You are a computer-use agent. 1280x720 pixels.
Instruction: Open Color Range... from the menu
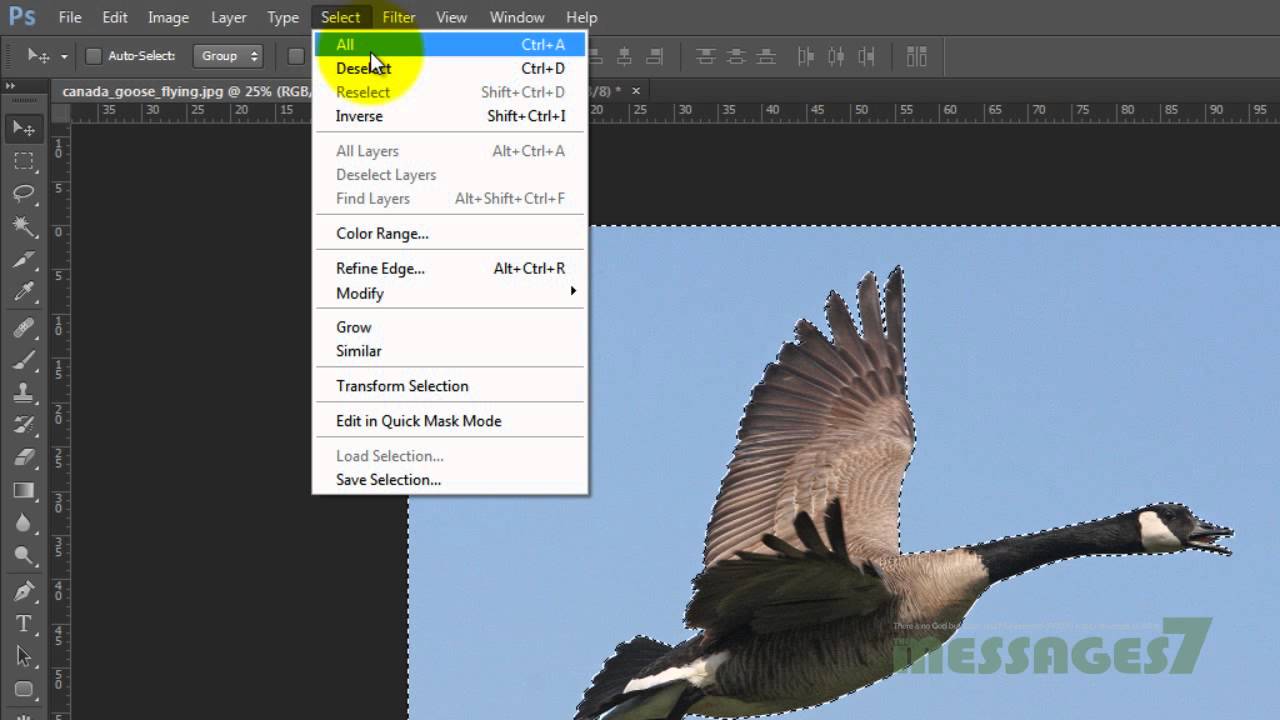pyautogui.click(x=450, y=233)
